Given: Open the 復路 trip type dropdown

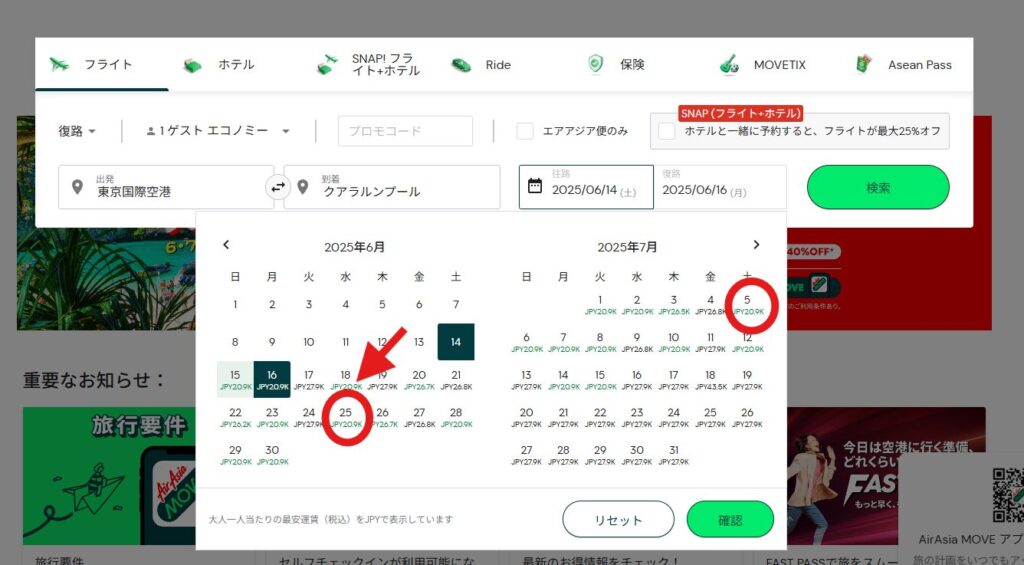Looking at the screenshot, I should point(77,131).
